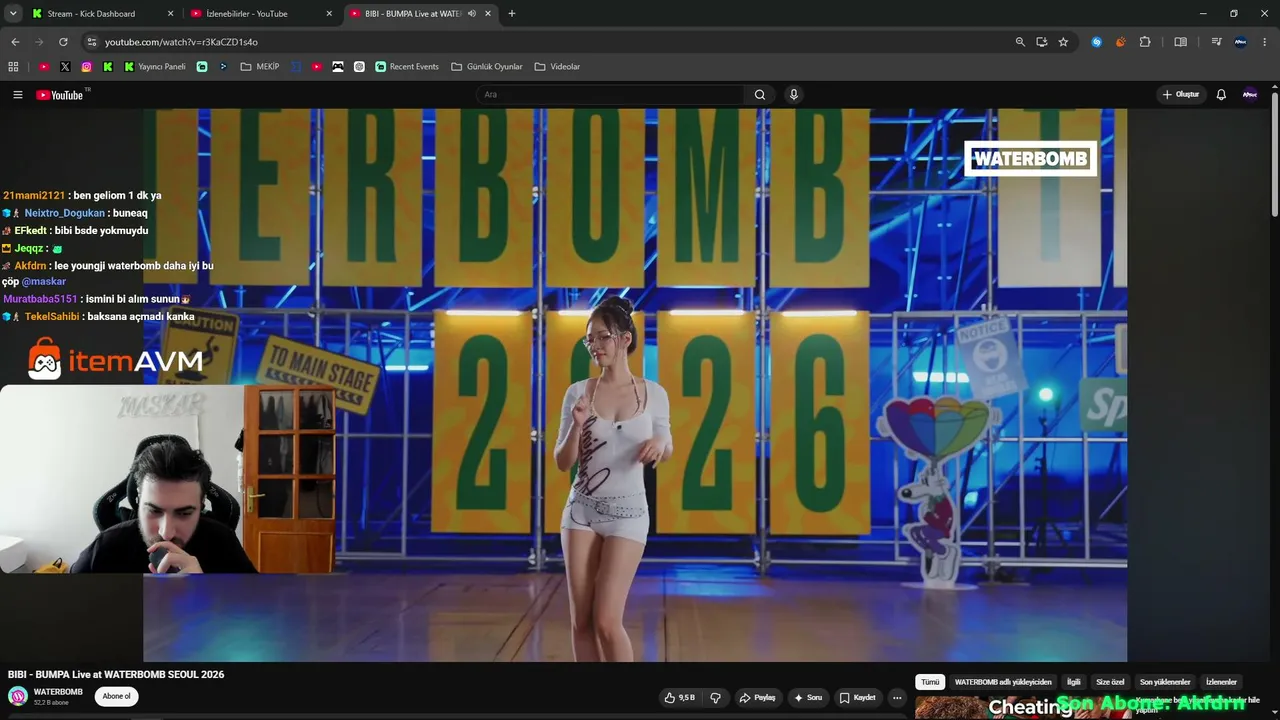This screenshot has height=720, width=1280.
Task: Save the video with Kaydet
Action: point(858,697)
